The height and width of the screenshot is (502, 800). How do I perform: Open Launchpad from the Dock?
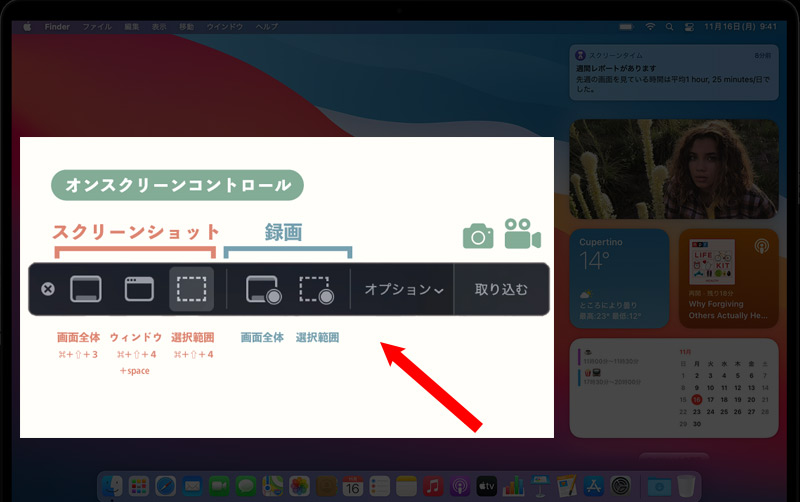pyautogui.click(x=139, y=486)
